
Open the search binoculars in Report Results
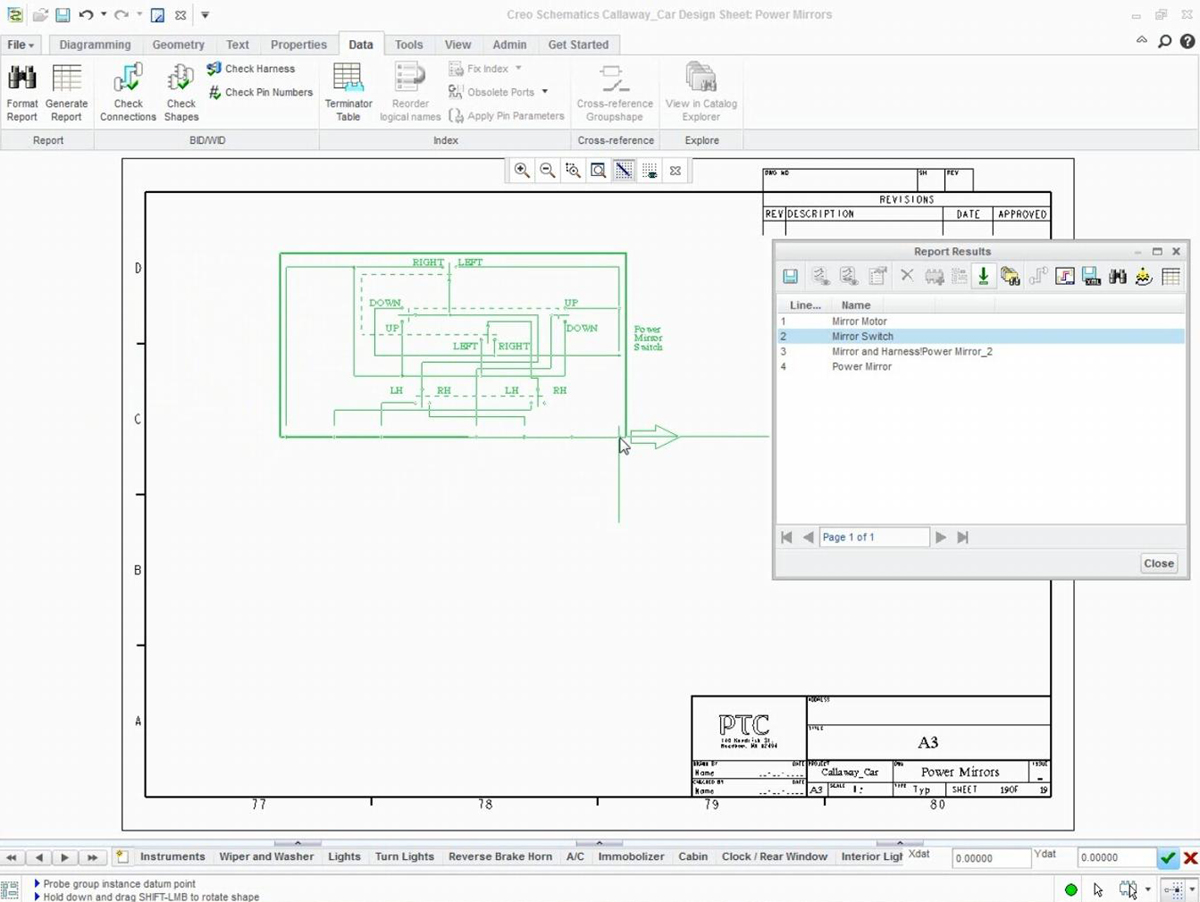click(1117, 275)
